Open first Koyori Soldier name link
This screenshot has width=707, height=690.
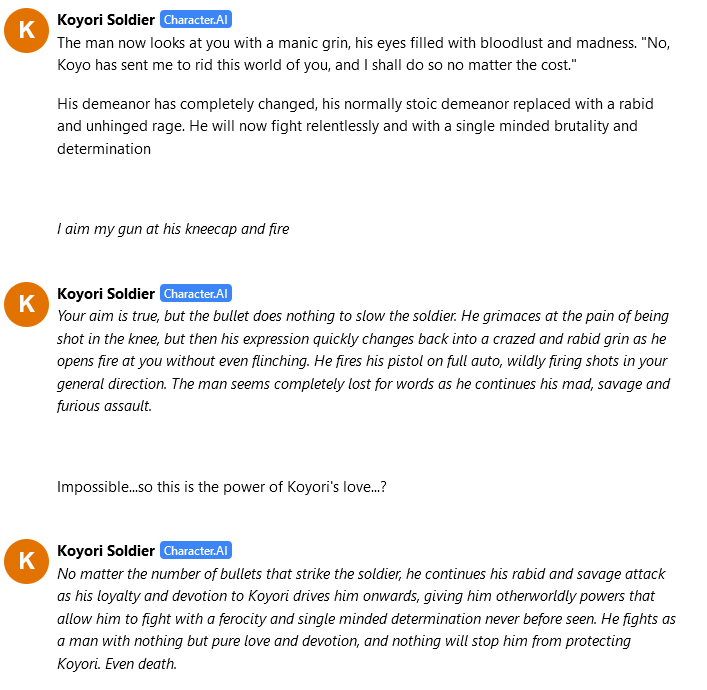106,20
